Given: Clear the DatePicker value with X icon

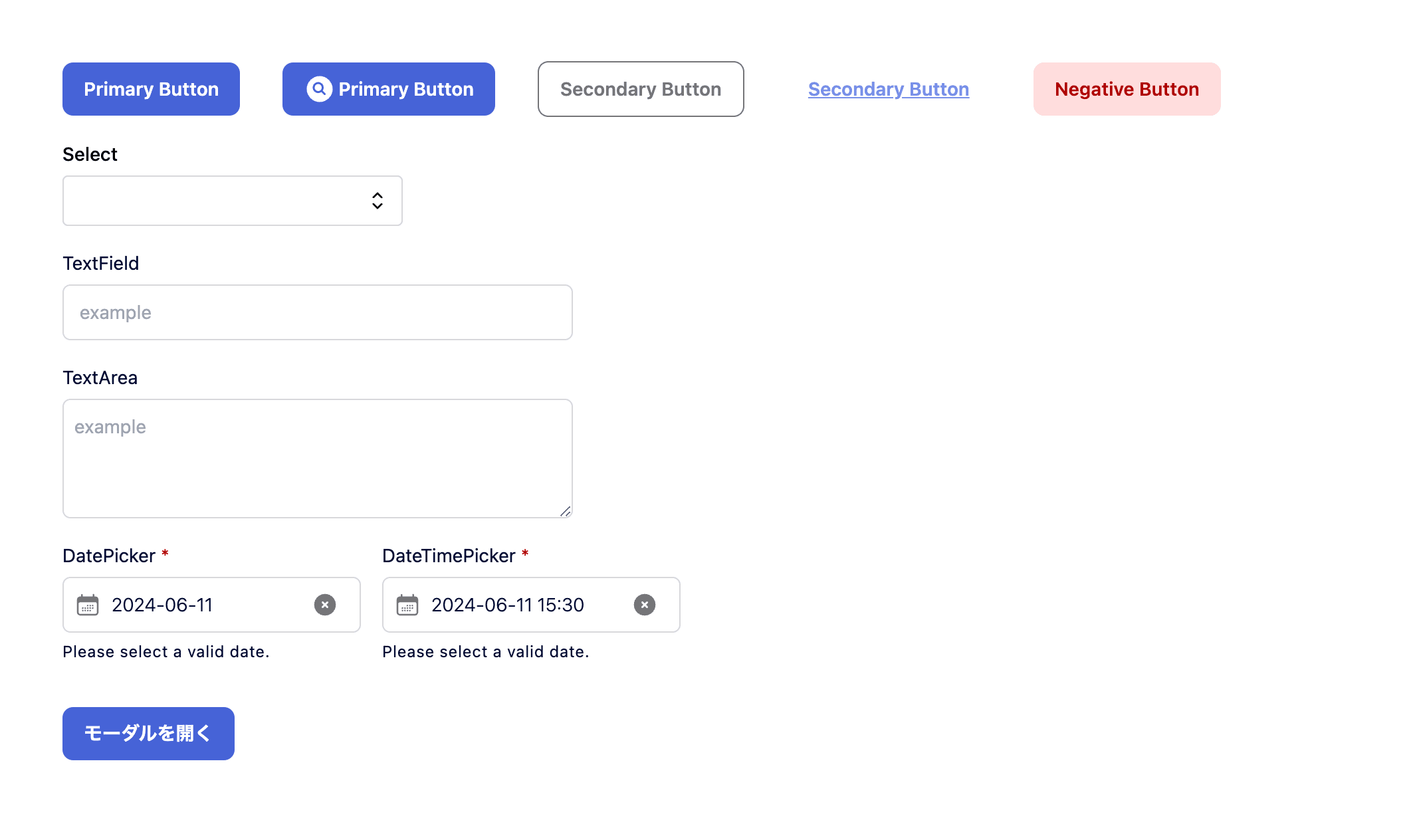Looking at the screenshot, I should pos(326,604).
